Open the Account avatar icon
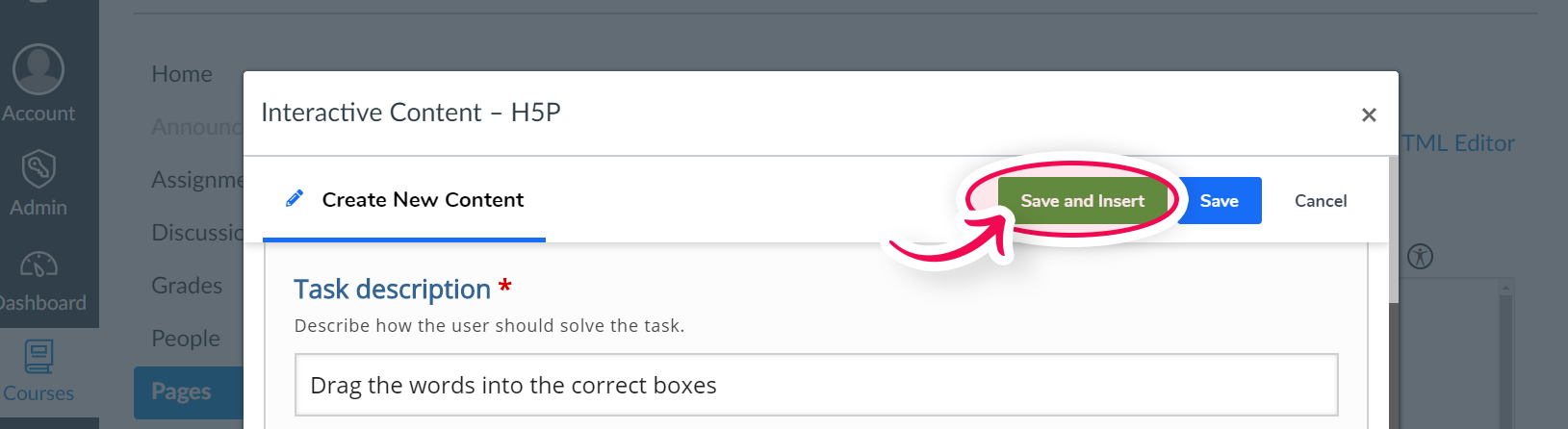1568x429 pixels. click(x=39, y=69)
